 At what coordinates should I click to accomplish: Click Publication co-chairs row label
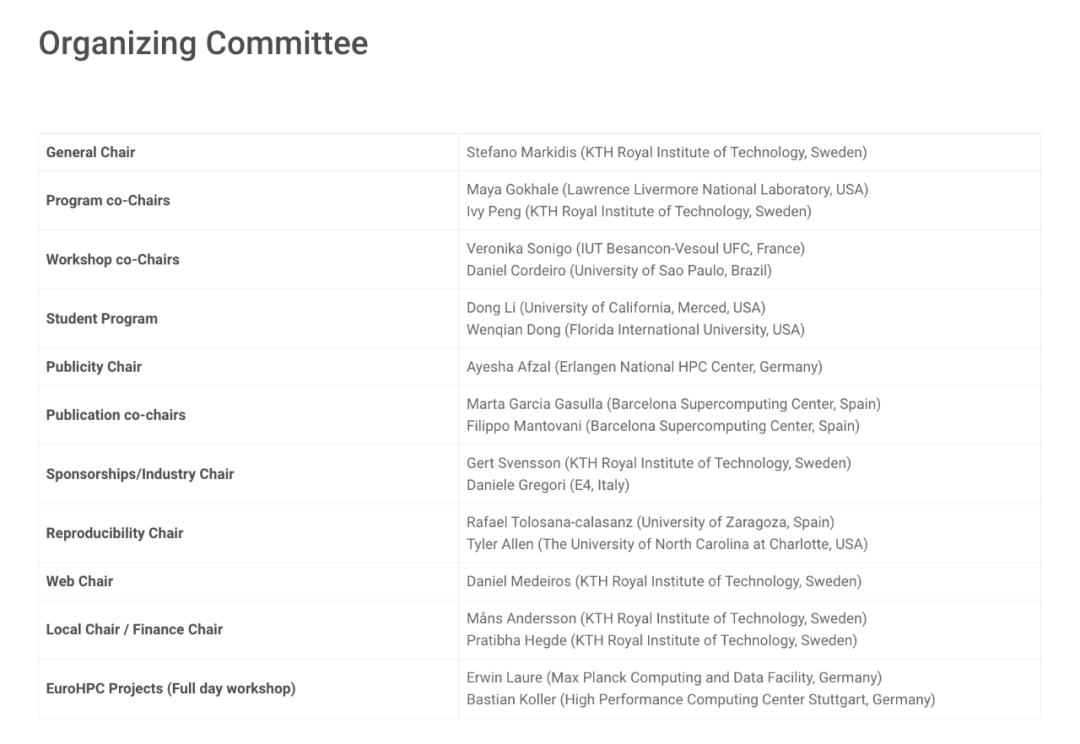tap(116, 415)
